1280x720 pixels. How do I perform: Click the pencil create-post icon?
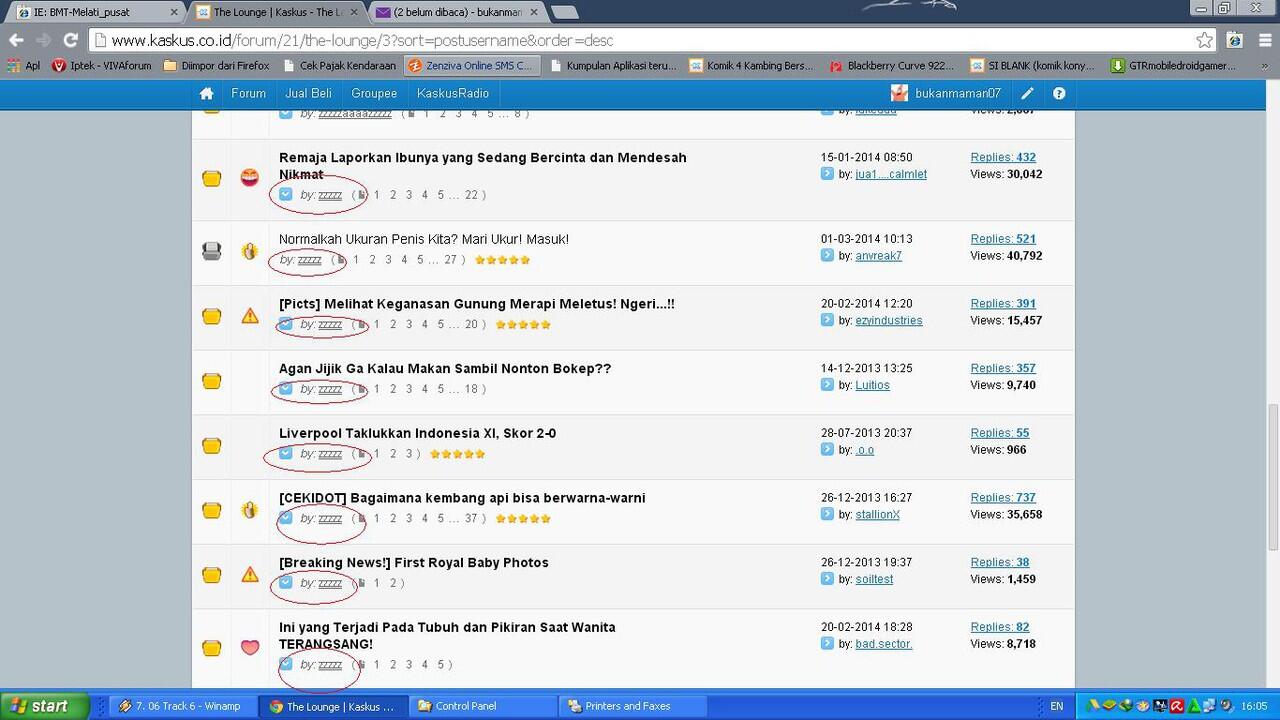(x=1027, y=93)
